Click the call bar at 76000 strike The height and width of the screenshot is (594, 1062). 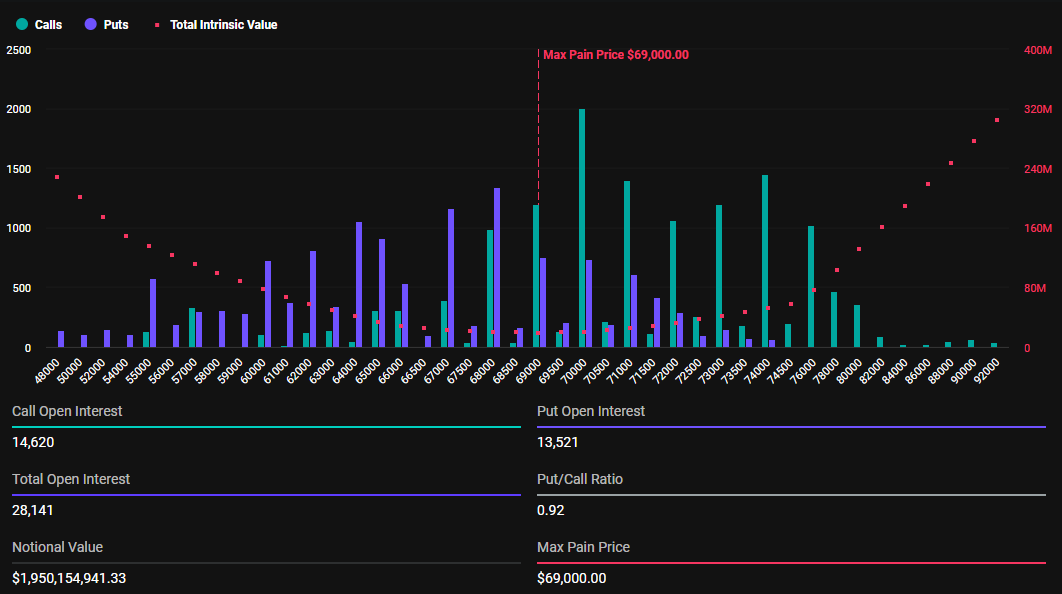point(811,287)
